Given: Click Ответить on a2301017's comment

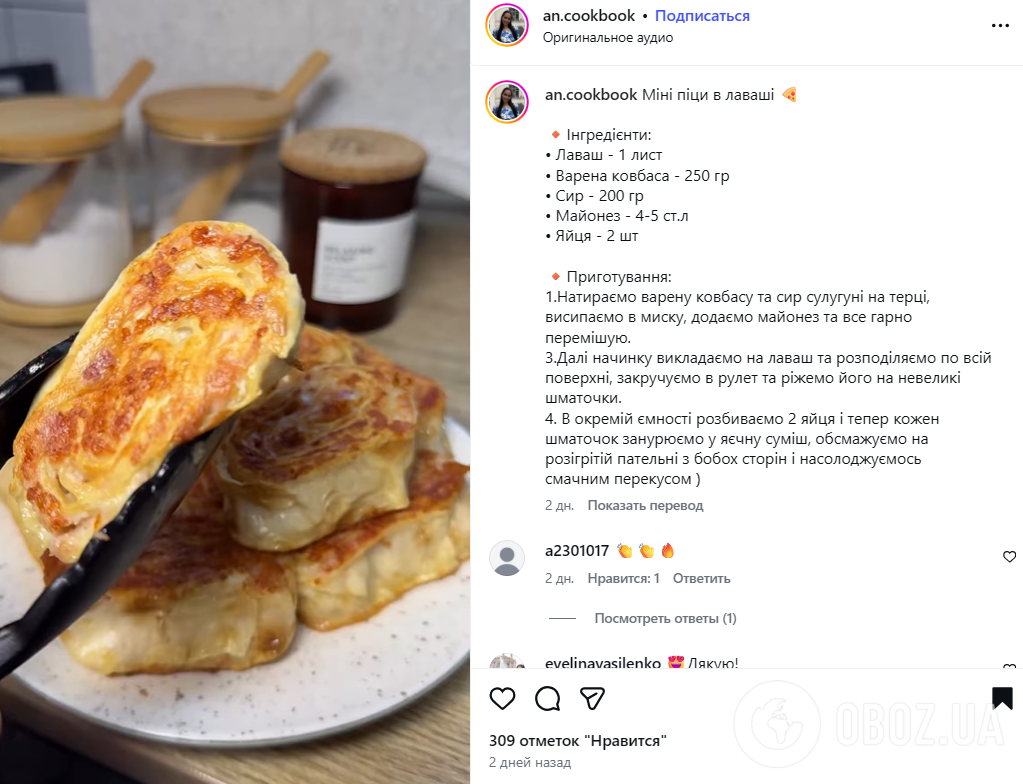Looking at the screenshot, I should click(x=701, y=579).
